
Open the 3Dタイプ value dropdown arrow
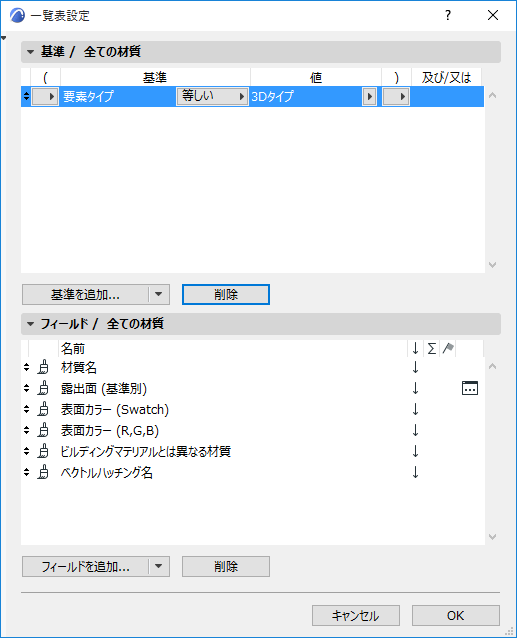[x=369, y=96]
